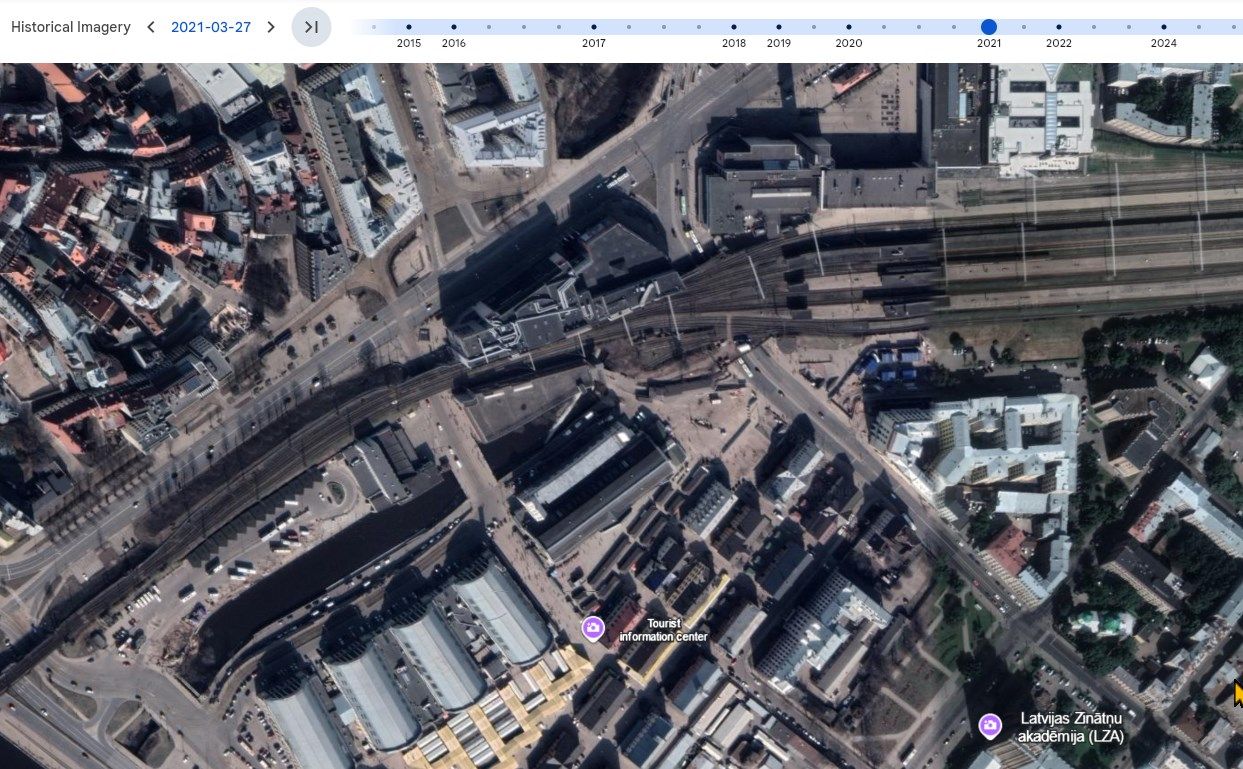The width and height of the screenshot is (1243, 769).
Task: View imagery at the 2022 marker
Action: (x=1059, y=27)
